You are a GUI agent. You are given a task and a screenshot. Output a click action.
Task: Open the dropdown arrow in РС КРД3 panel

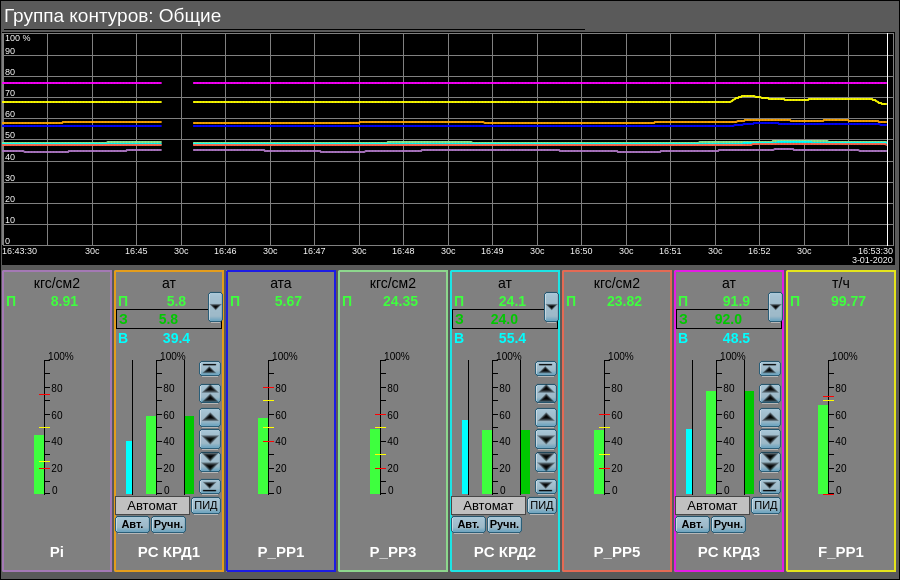click(775, 306)
